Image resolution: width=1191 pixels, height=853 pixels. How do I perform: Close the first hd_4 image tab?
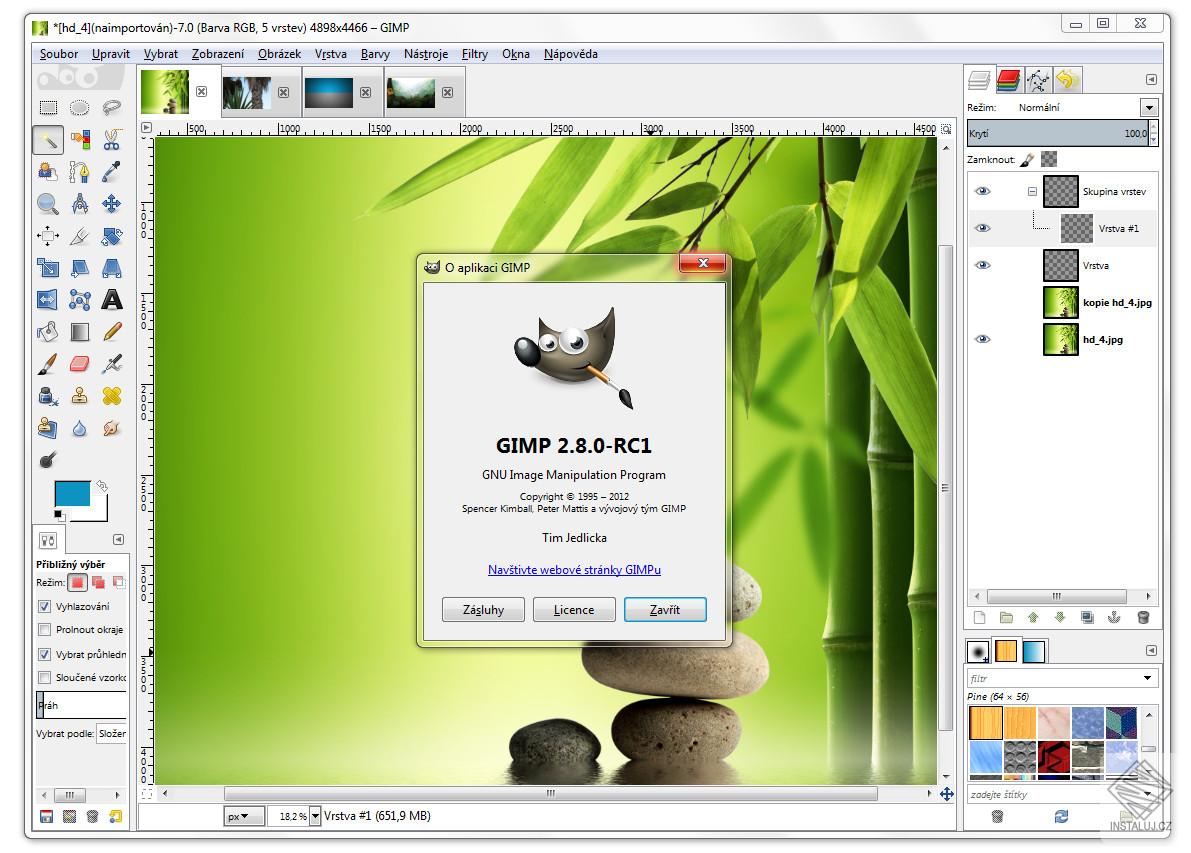coord(201,91)
